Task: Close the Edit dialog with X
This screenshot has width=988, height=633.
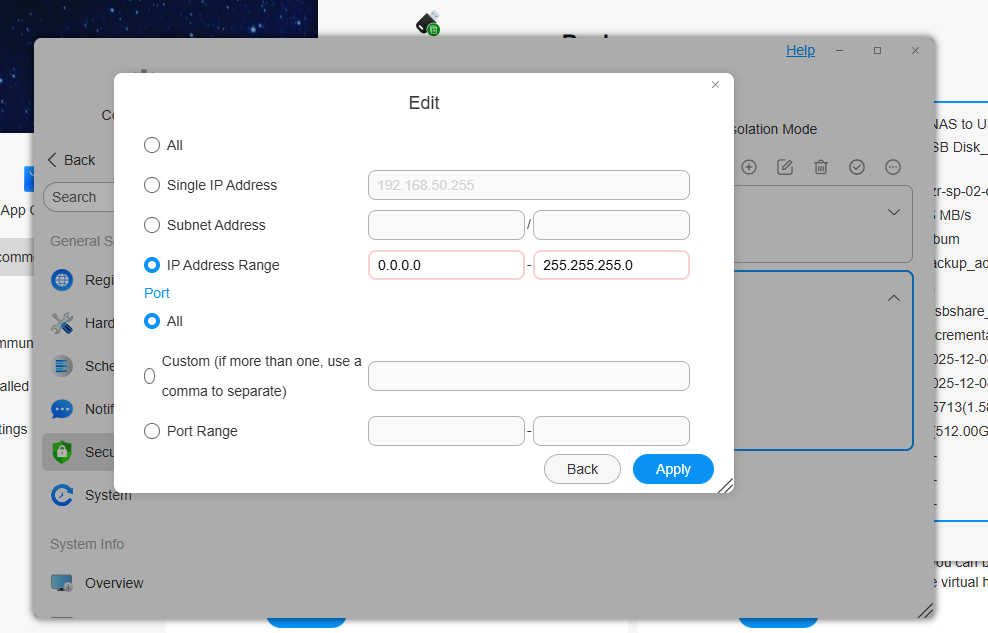Action: point(715,84)
